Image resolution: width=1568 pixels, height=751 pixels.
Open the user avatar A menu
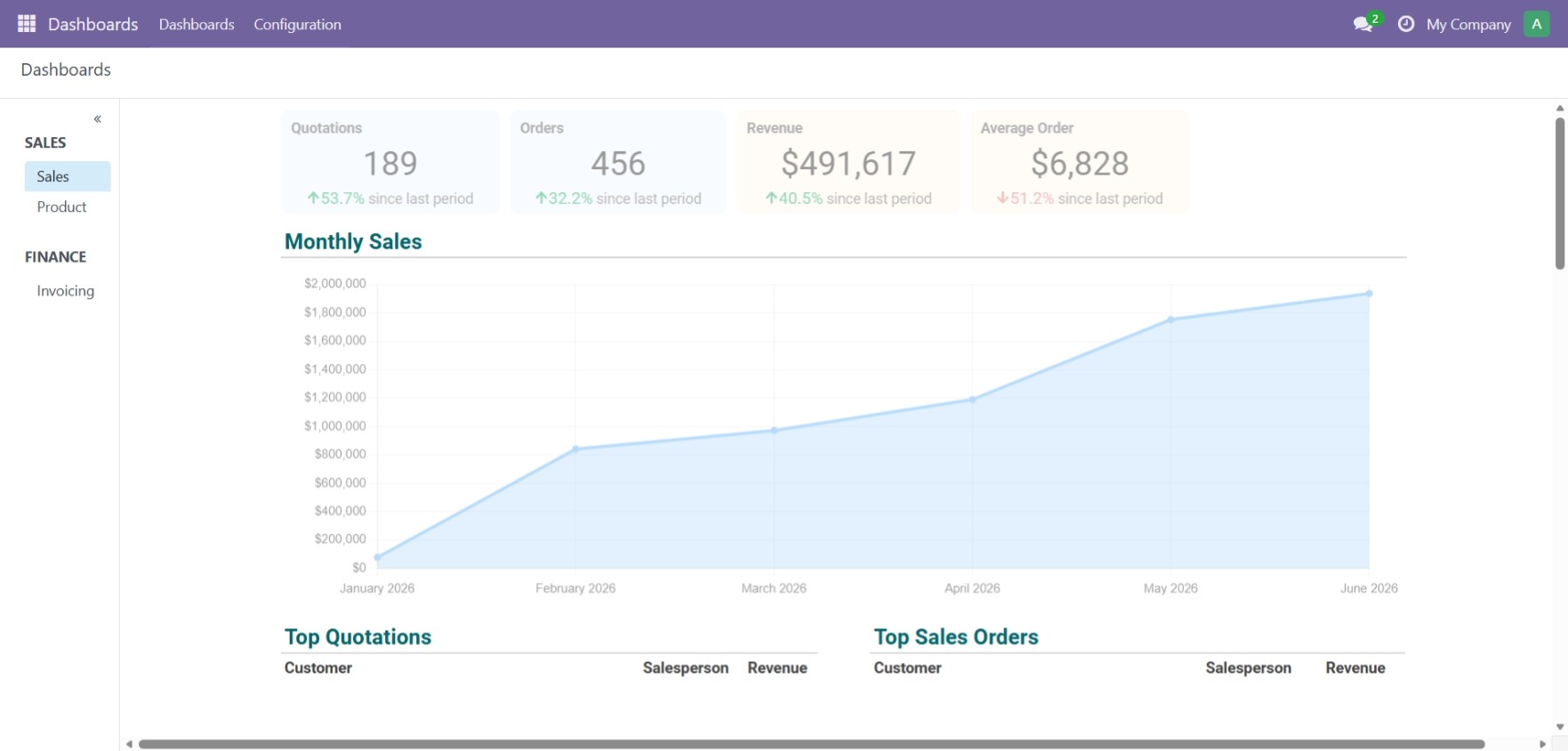pos(1536,24)
